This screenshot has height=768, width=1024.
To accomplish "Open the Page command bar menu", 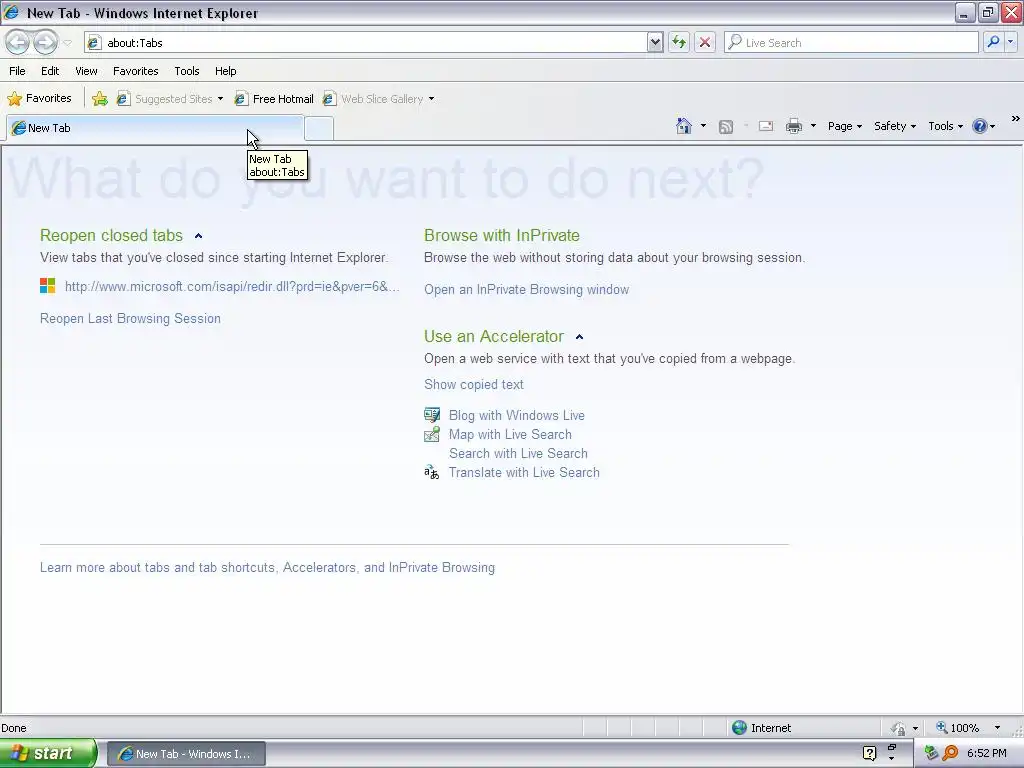I will tap(844, 126).
